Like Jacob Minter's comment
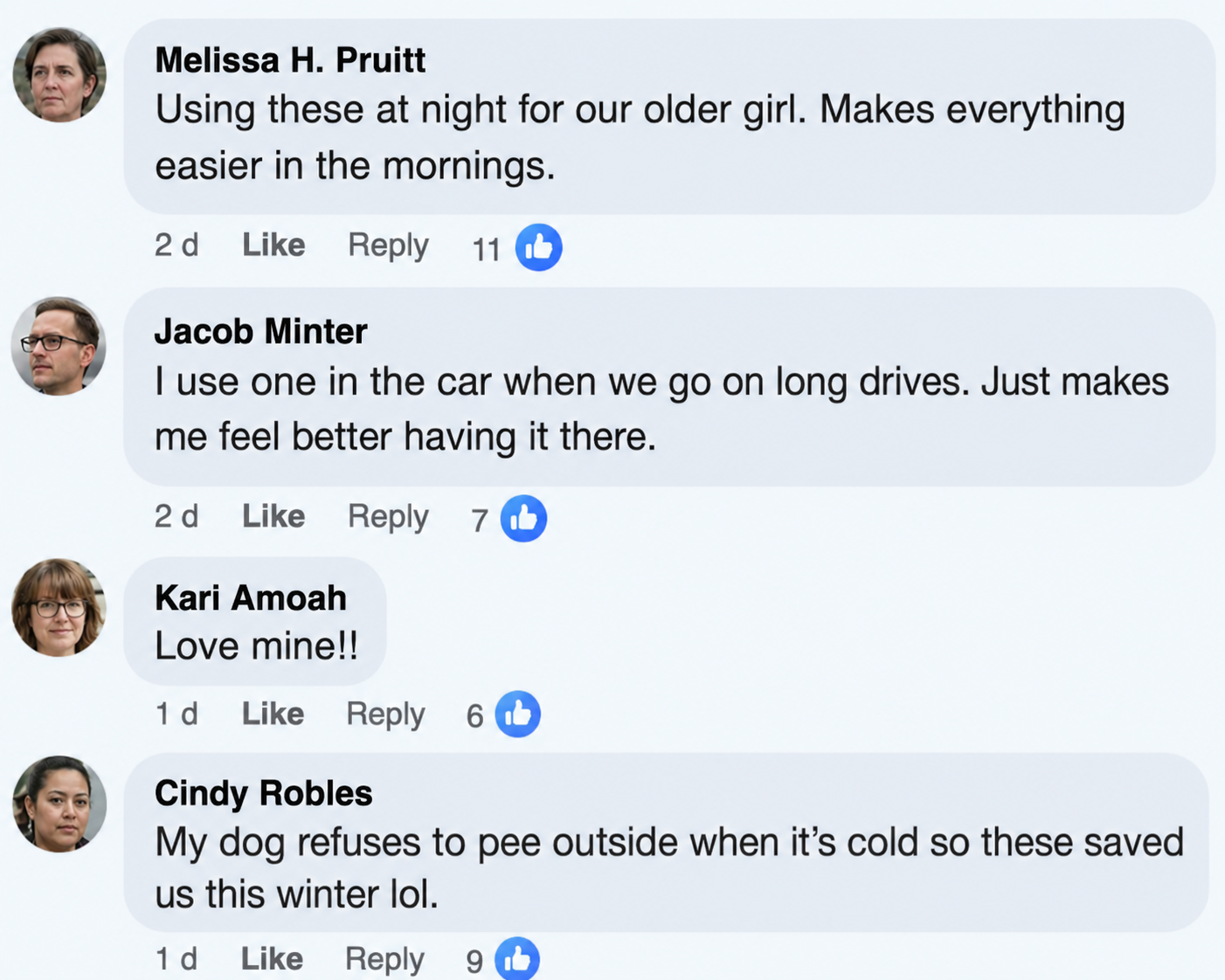 click(273, 516)
